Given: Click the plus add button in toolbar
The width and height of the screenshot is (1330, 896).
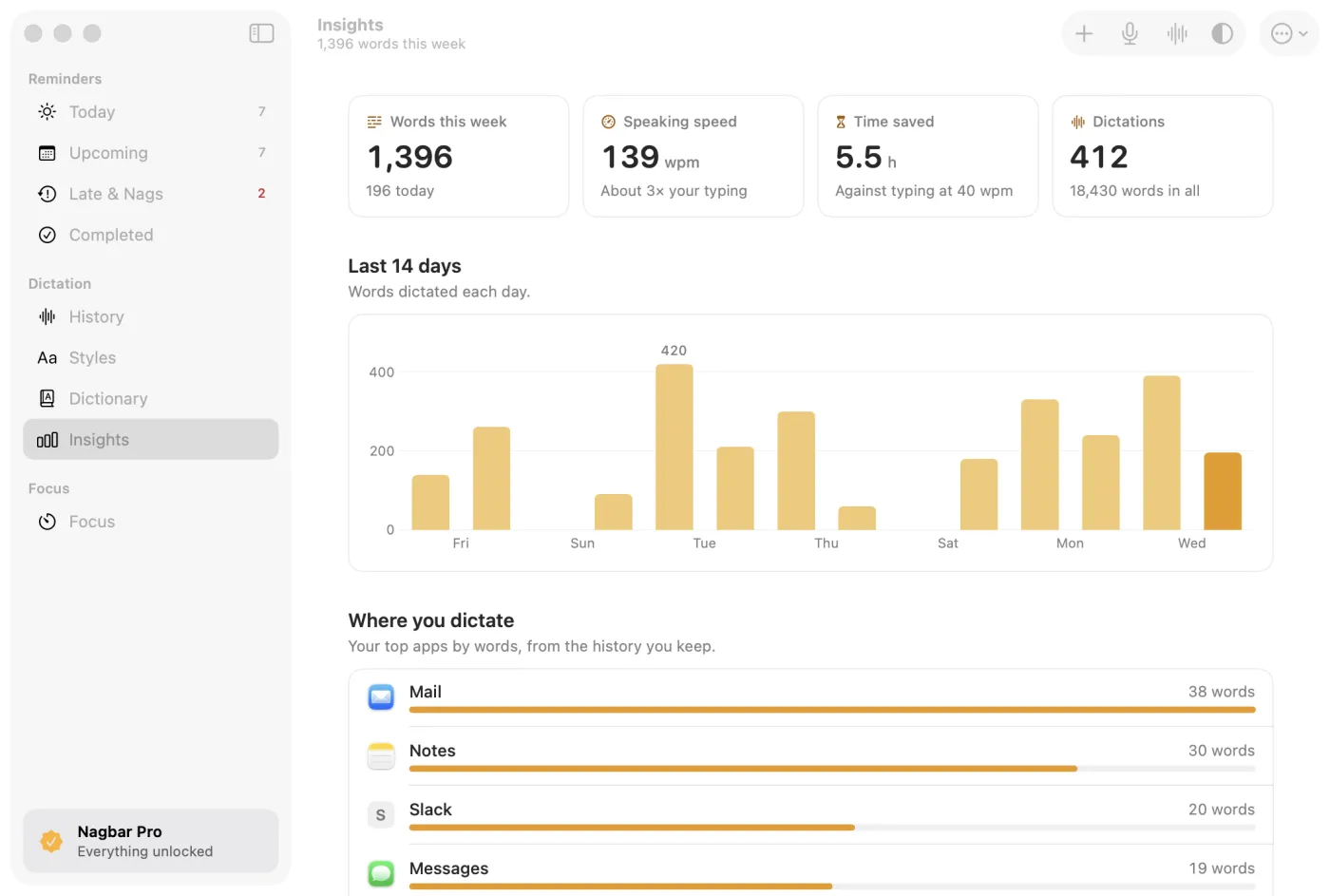Looking at the screenshot, I should [x=1084, y=34].
